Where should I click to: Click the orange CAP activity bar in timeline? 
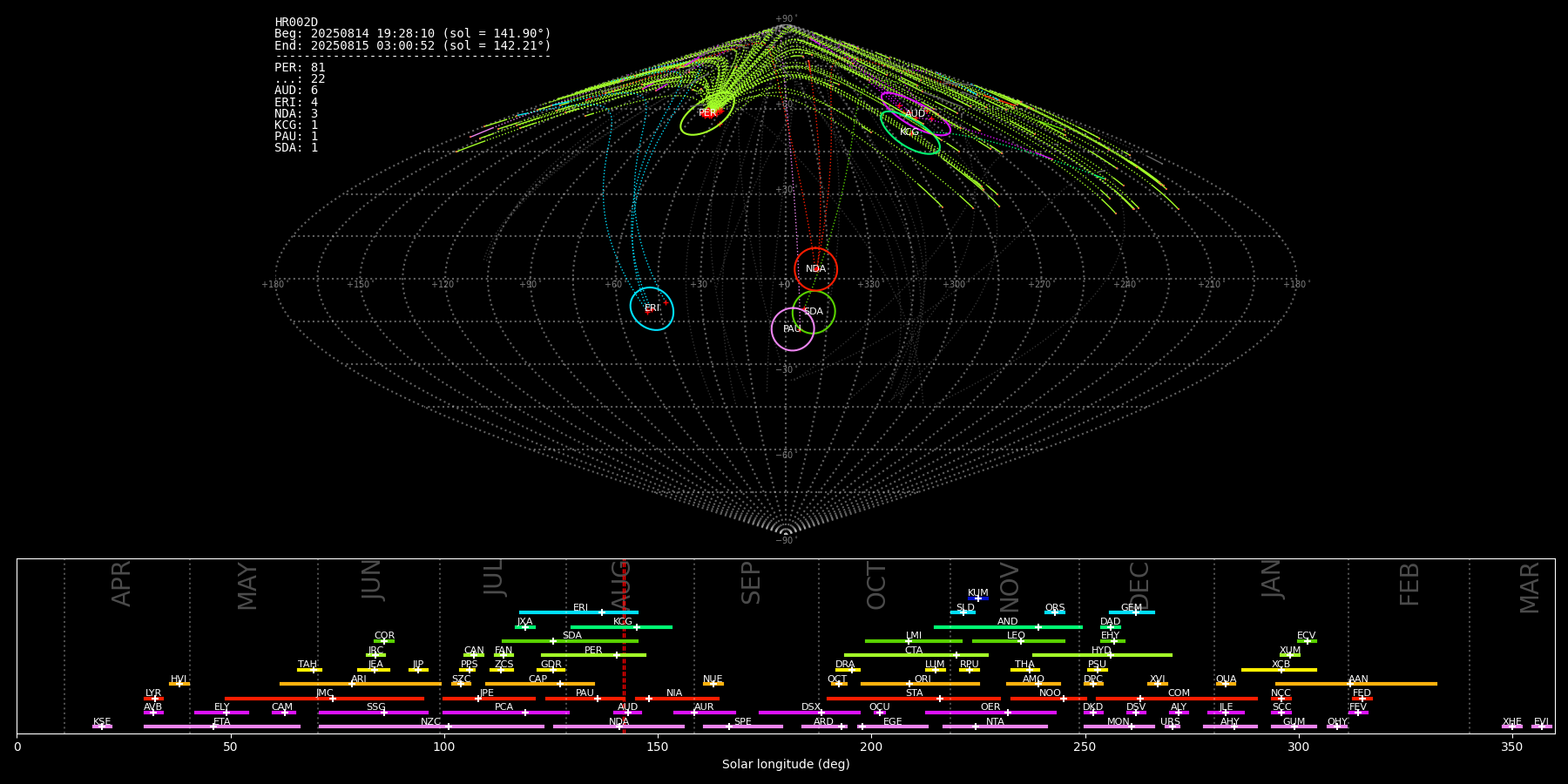(540, 684)
